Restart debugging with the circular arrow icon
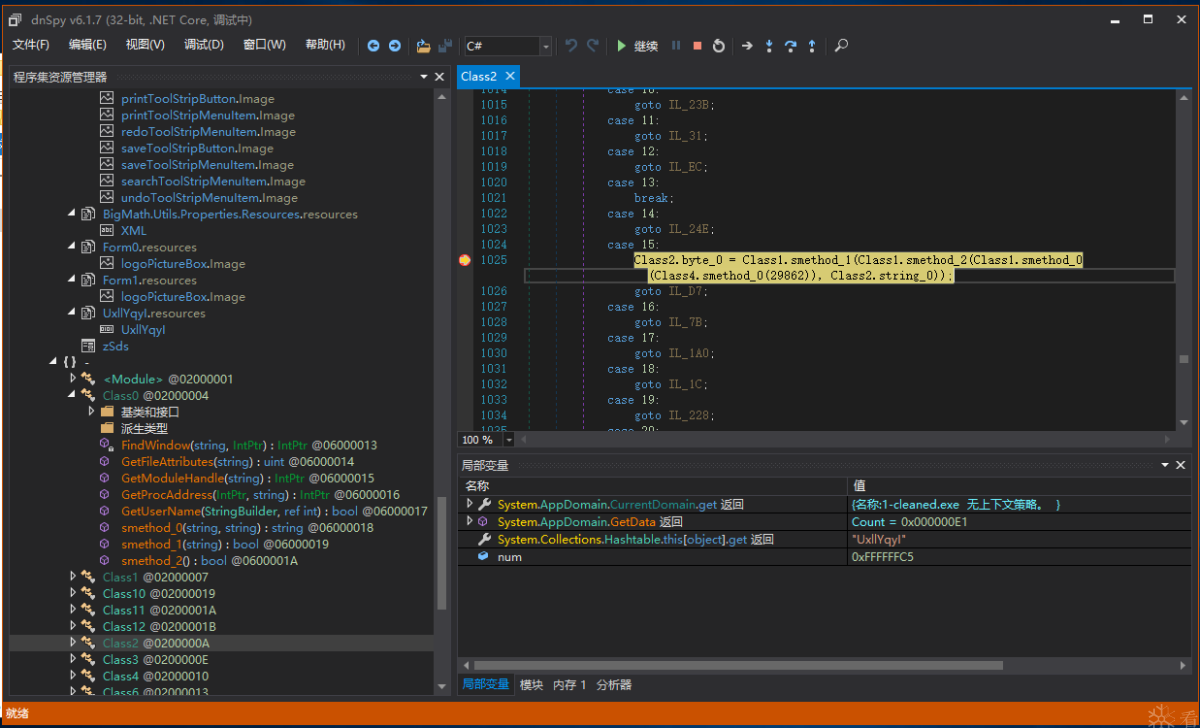The image size is (1200, 728). coord(718,46)
